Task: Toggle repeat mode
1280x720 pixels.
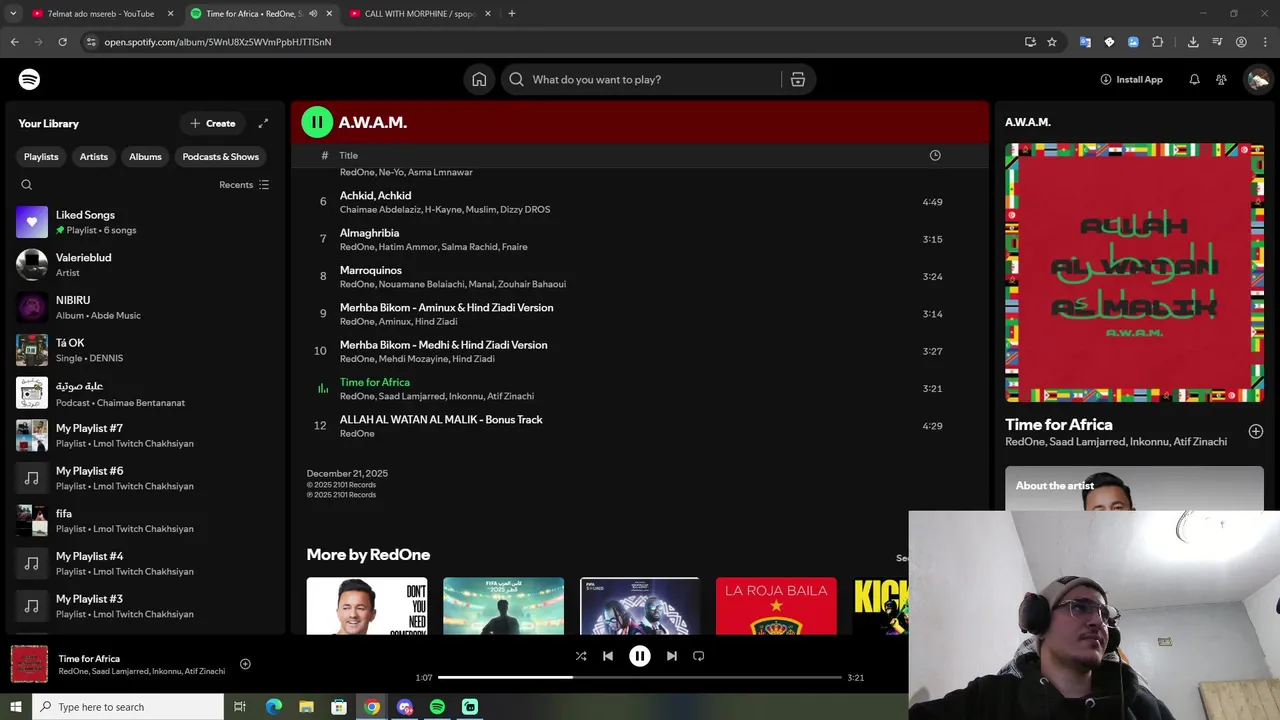Action: (699, 656)
